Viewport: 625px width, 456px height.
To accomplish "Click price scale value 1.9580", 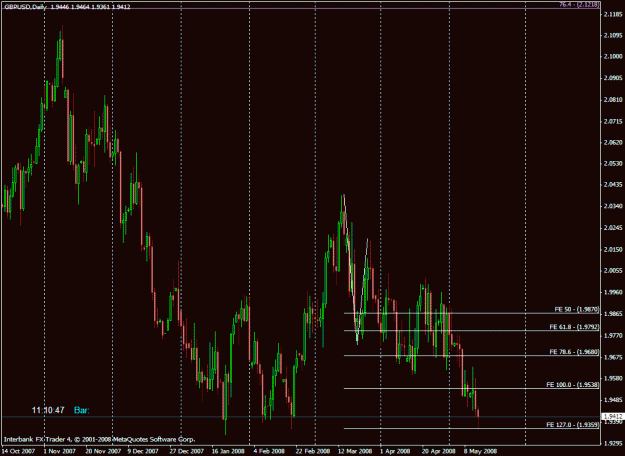I will point(613,377).
